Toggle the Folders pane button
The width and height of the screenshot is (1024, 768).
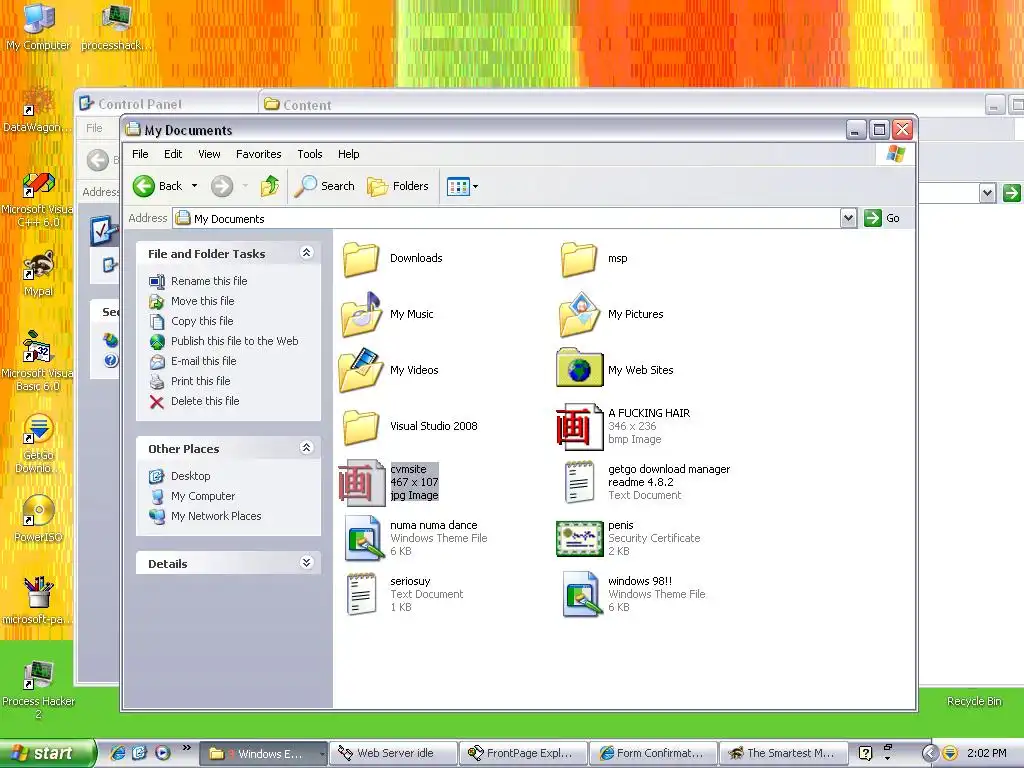(x=398, y=186)
